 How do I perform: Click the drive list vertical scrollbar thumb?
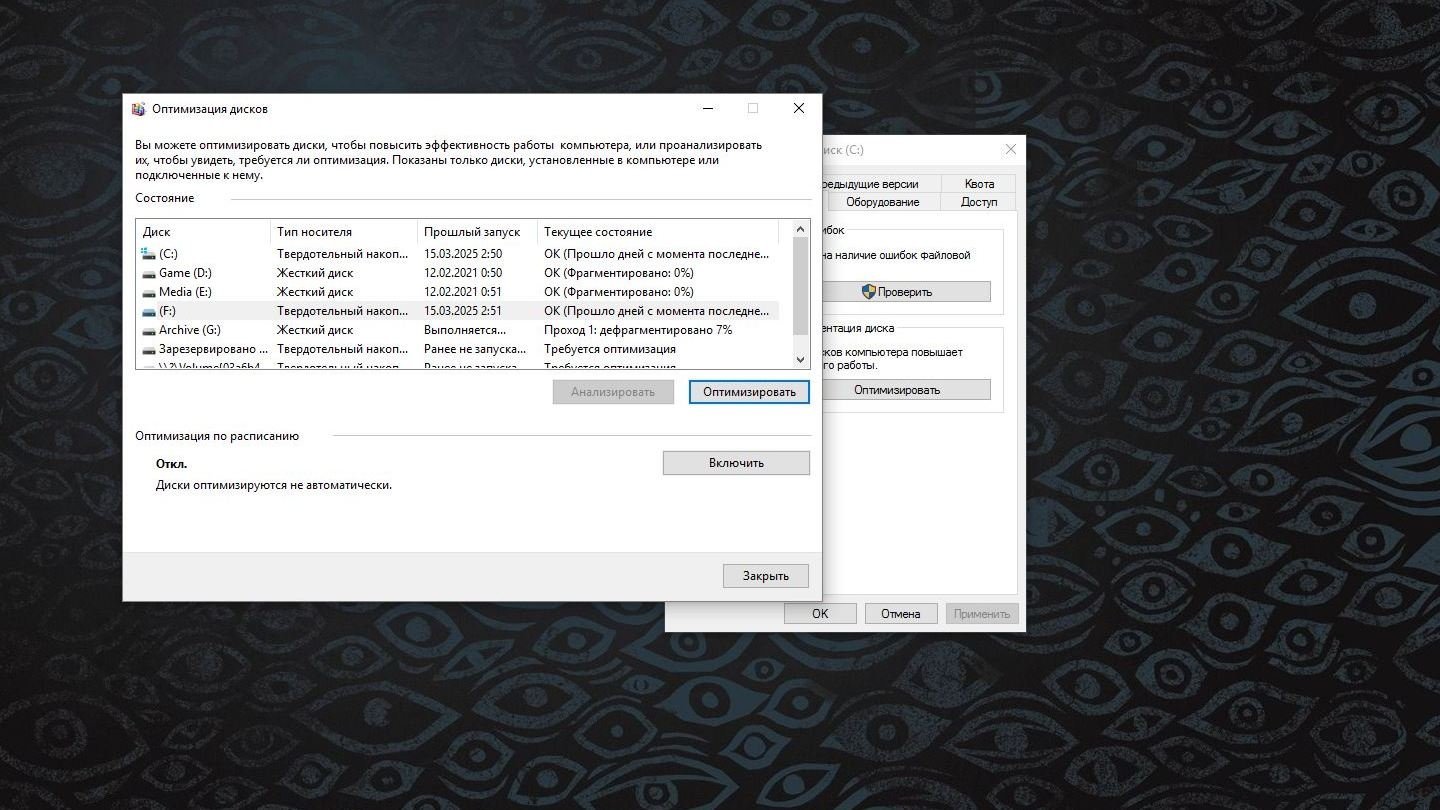tap(800, 287)
